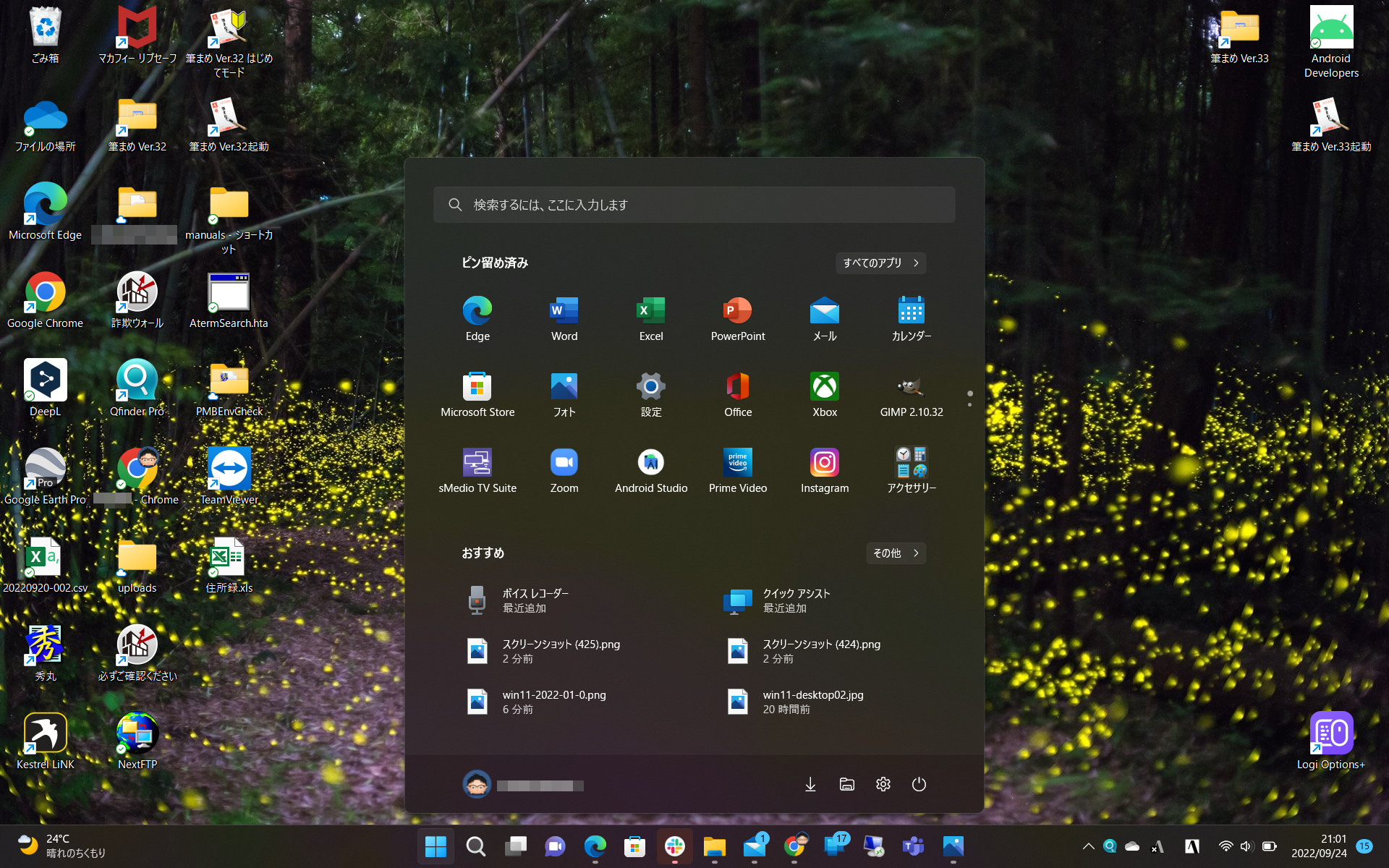Open File Explorer icon in Start footer

click(x=846, y=784)
